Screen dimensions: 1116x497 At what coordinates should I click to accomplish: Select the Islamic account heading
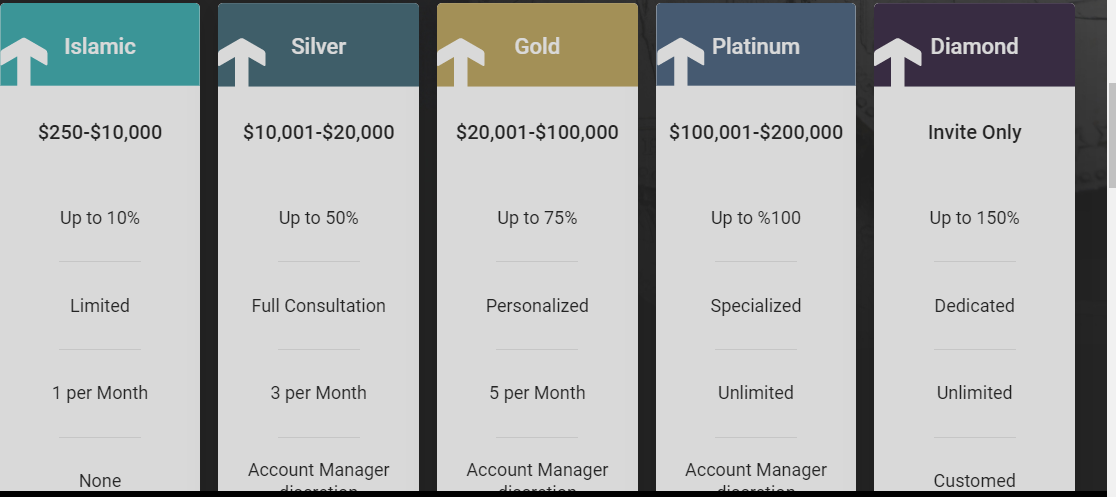pyautogui.click(x=100, y=46)
